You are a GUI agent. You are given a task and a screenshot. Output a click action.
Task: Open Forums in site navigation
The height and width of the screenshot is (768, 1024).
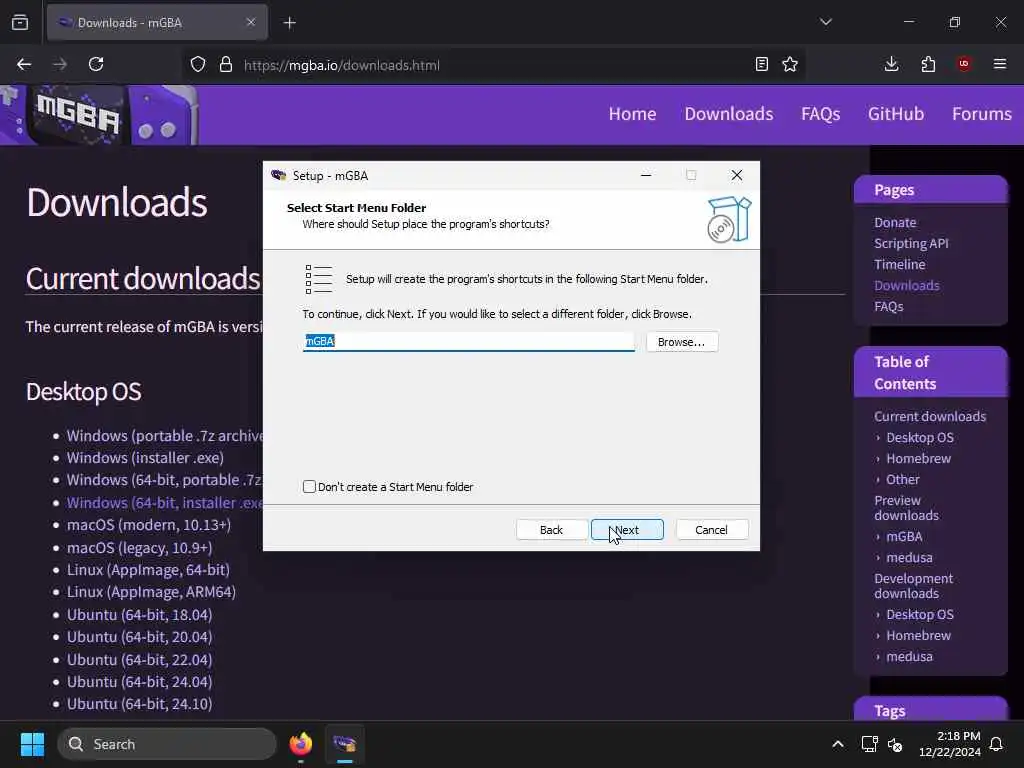982,114
